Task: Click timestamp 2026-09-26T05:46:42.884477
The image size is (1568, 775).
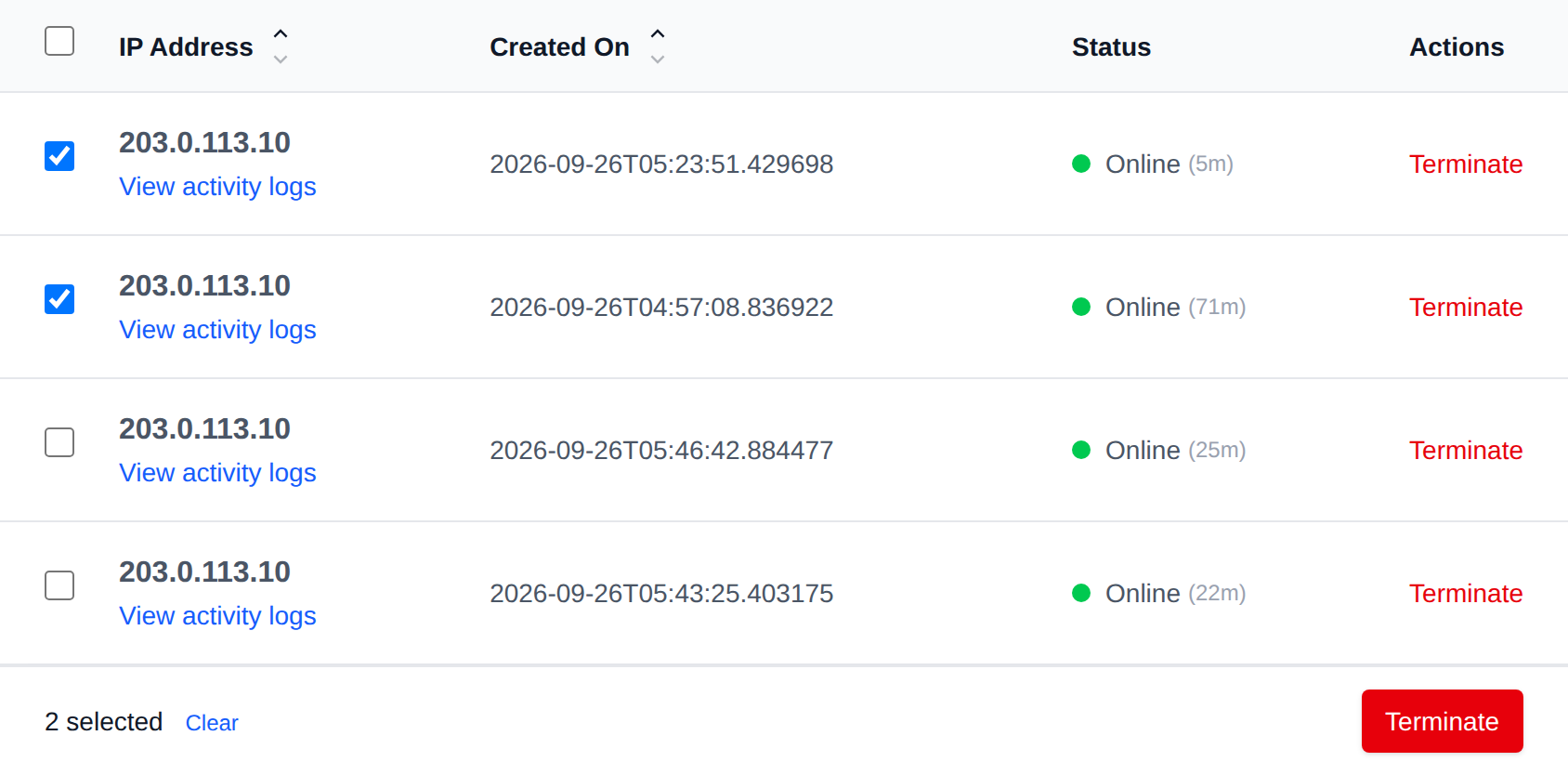Action: [x=661, y=451]
